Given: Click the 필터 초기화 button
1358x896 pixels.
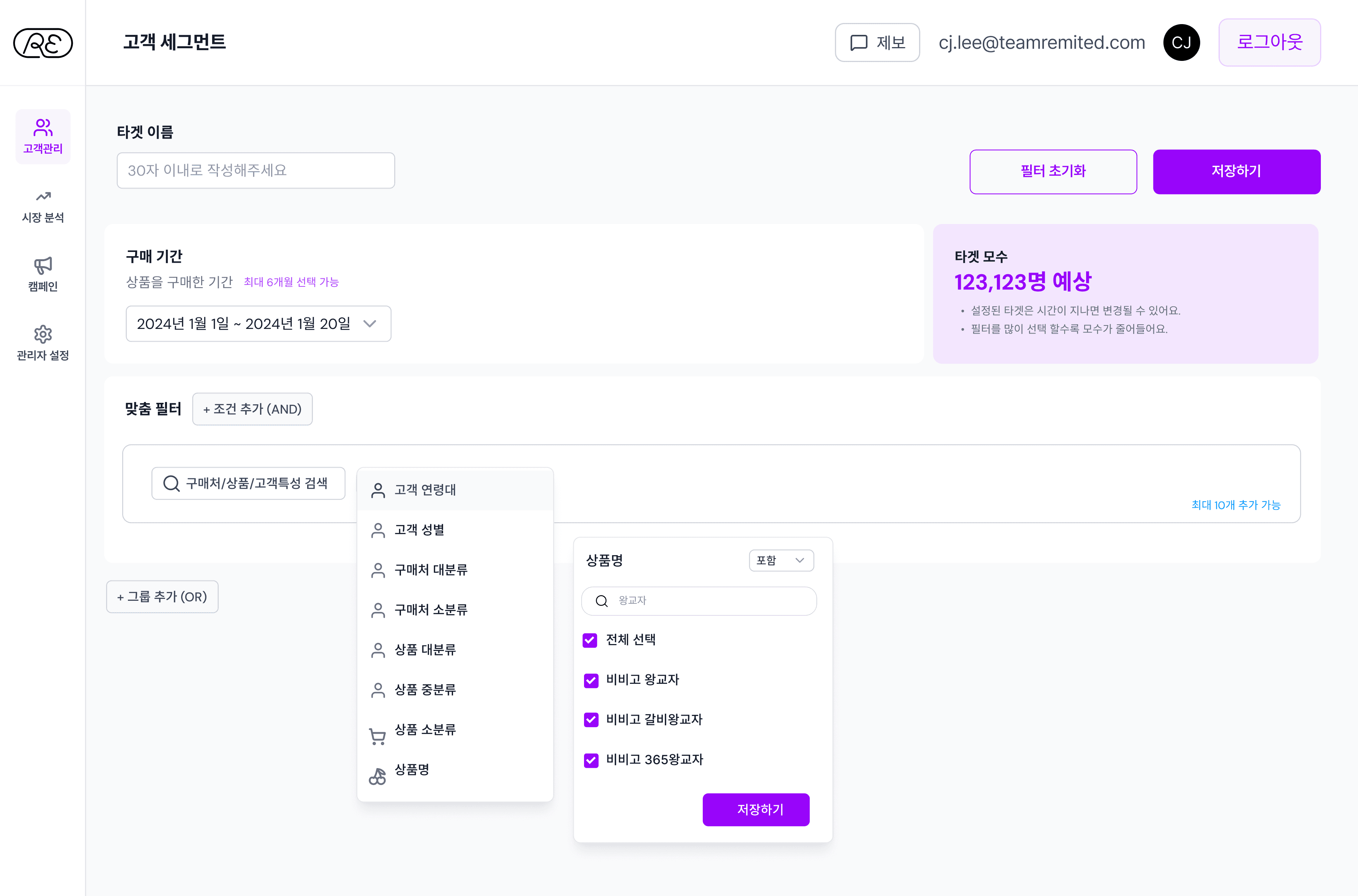Looking at the screenshot, I should tap(1053, 172).
